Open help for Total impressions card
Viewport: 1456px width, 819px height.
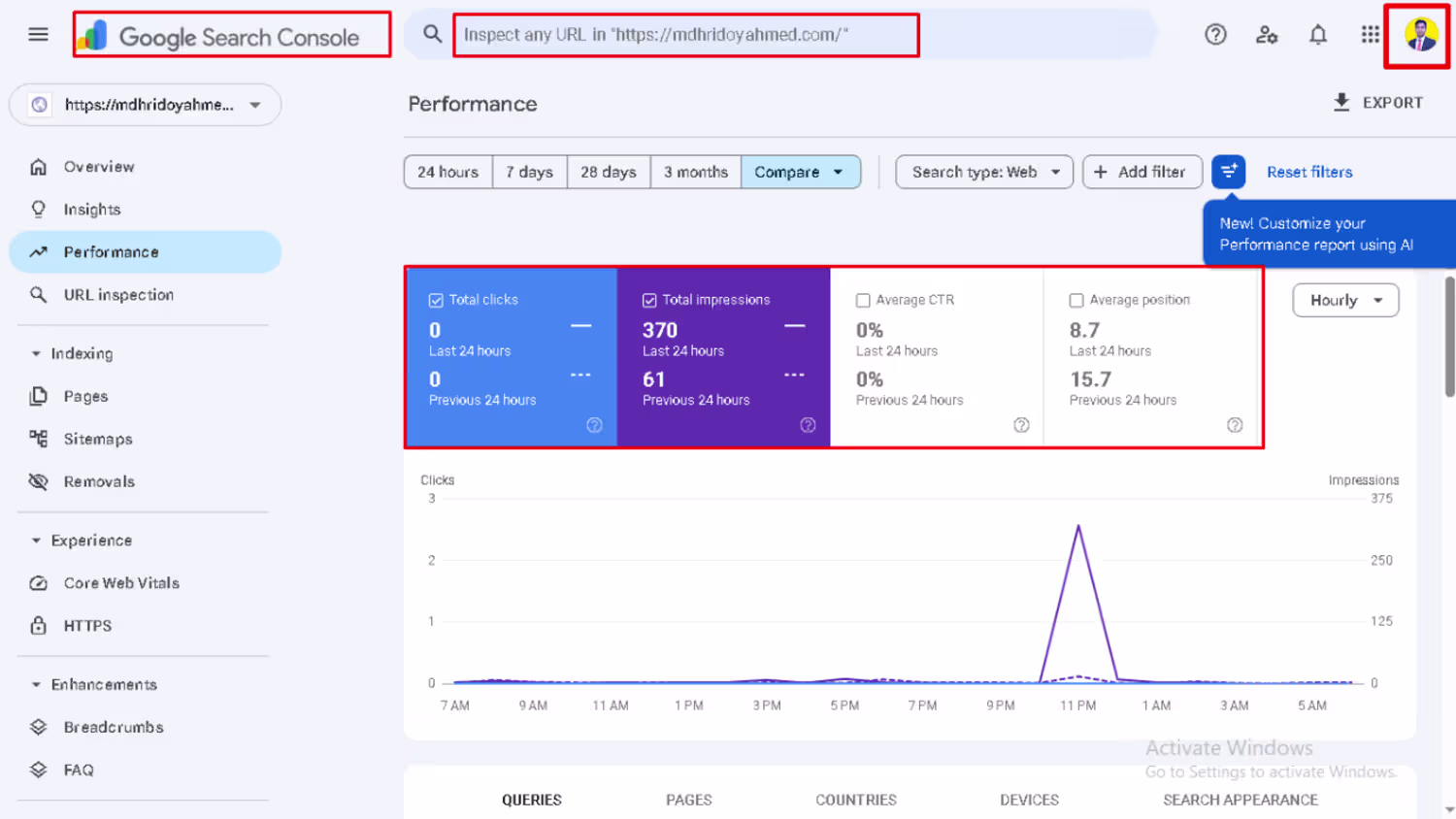click(x=808, y=425)
